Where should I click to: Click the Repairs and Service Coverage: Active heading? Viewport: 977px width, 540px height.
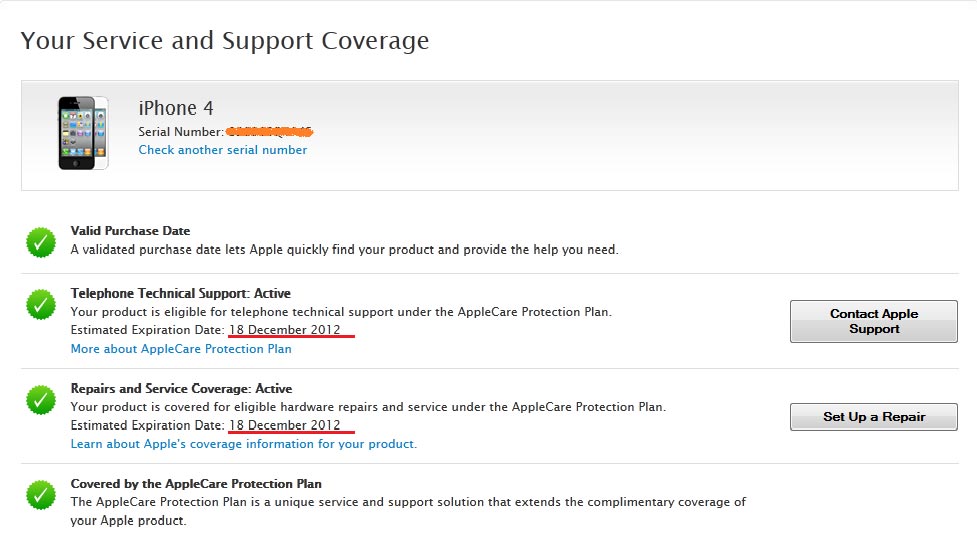[x=181, y=389]
